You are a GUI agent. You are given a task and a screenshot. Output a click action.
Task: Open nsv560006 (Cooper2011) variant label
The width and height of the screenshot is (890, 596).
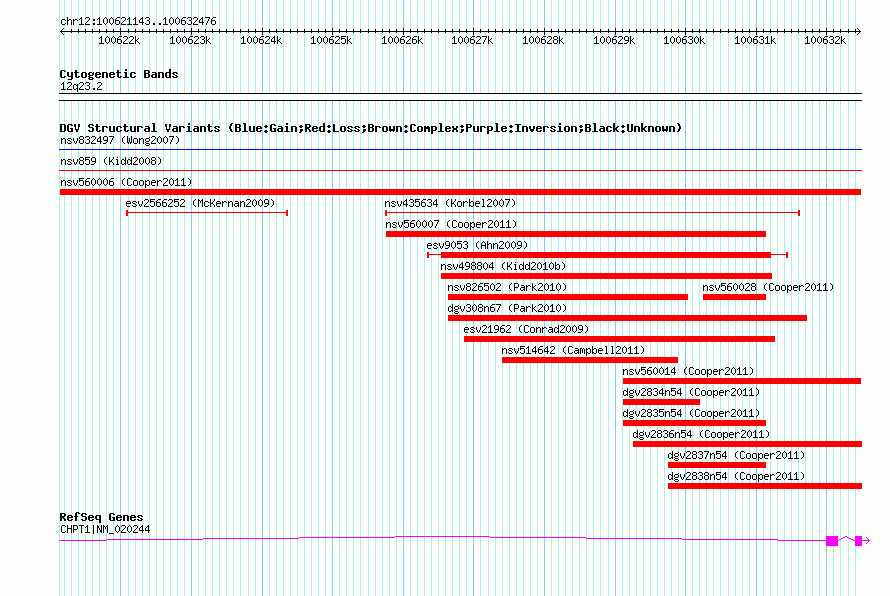pos(126,182)
